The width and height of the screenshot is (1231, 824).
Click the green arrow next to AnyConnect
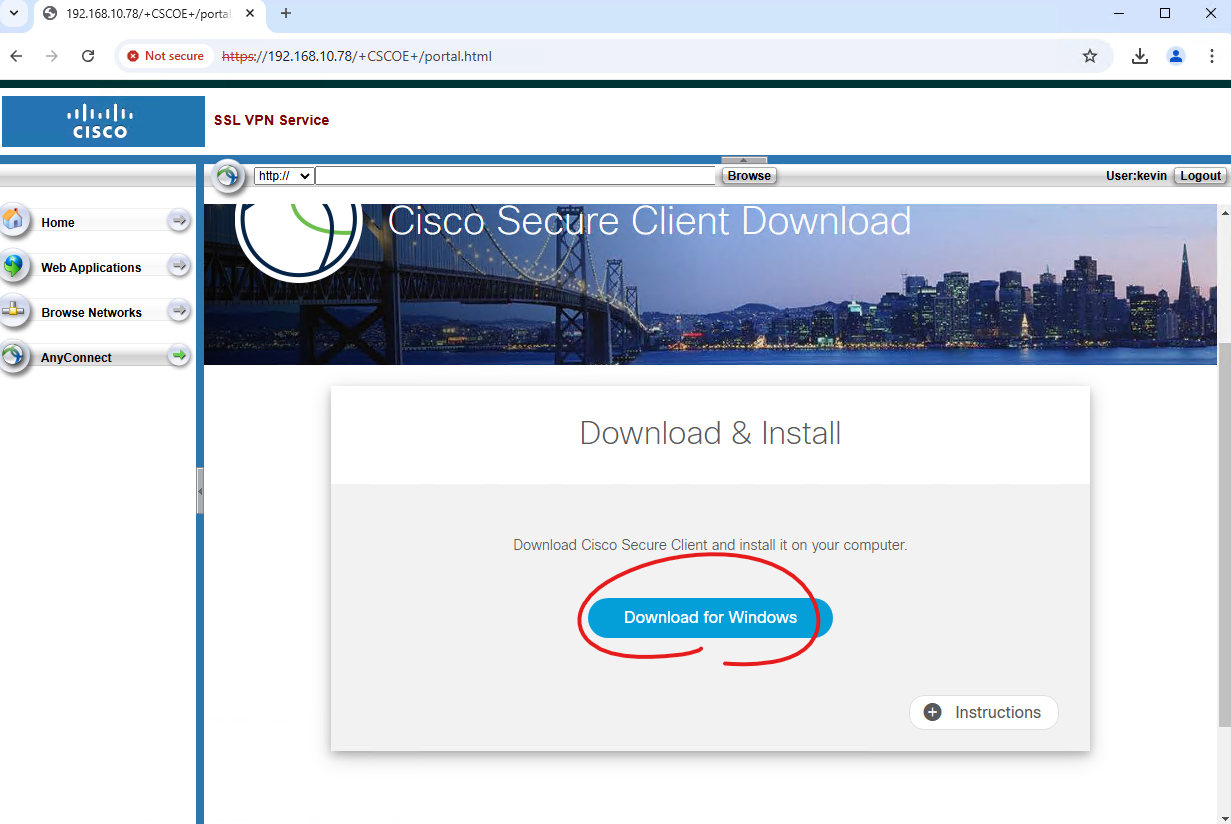click(179, 355)
